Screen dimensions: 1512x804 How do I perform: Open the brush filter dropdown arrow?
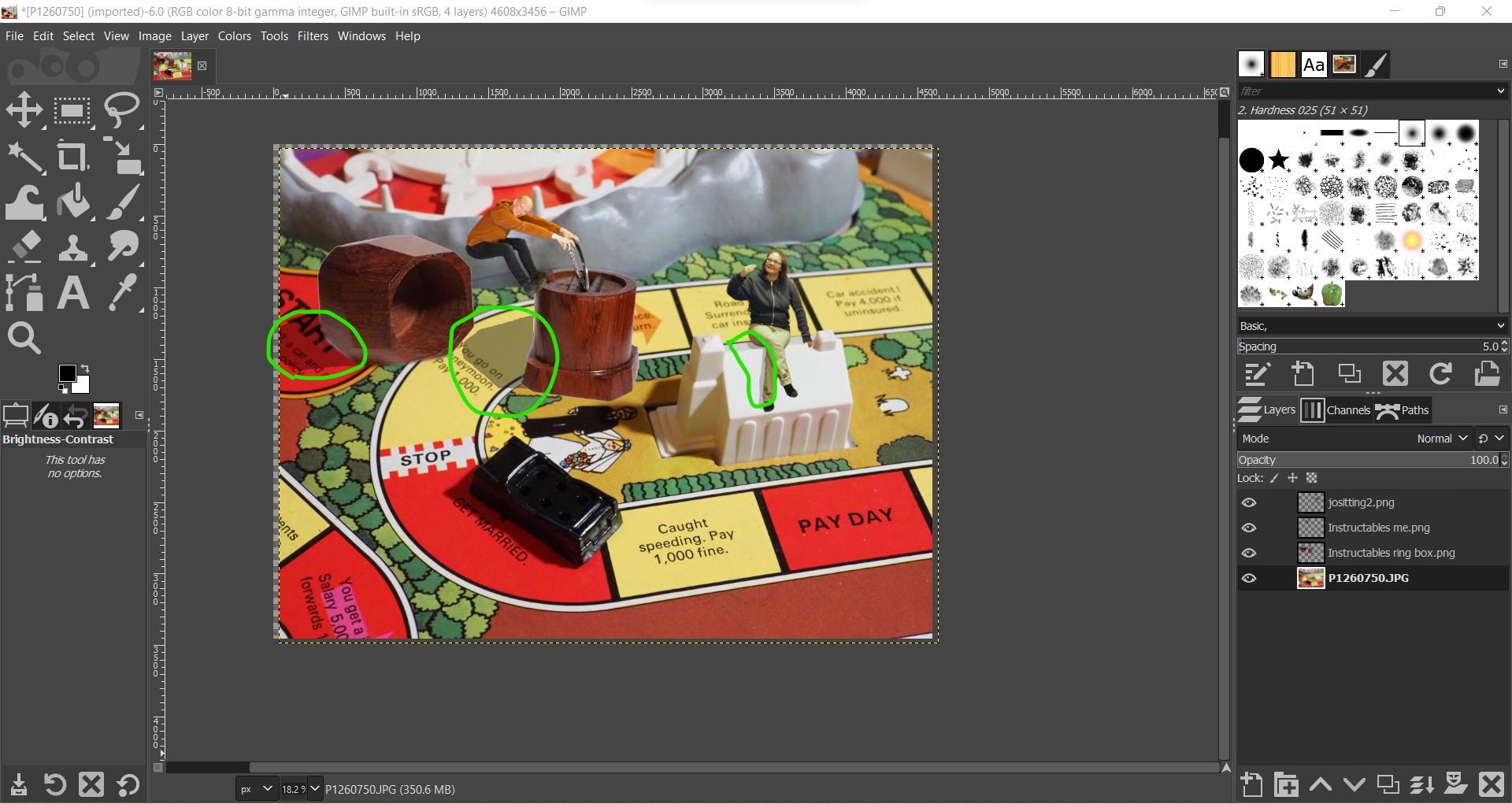pos(1500,91)
